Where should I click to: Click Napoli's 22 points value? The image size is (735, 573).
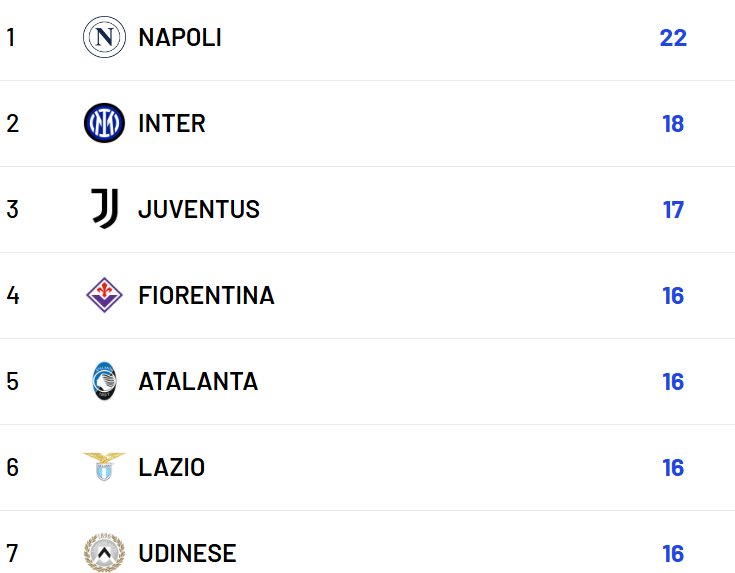point(673,38)
